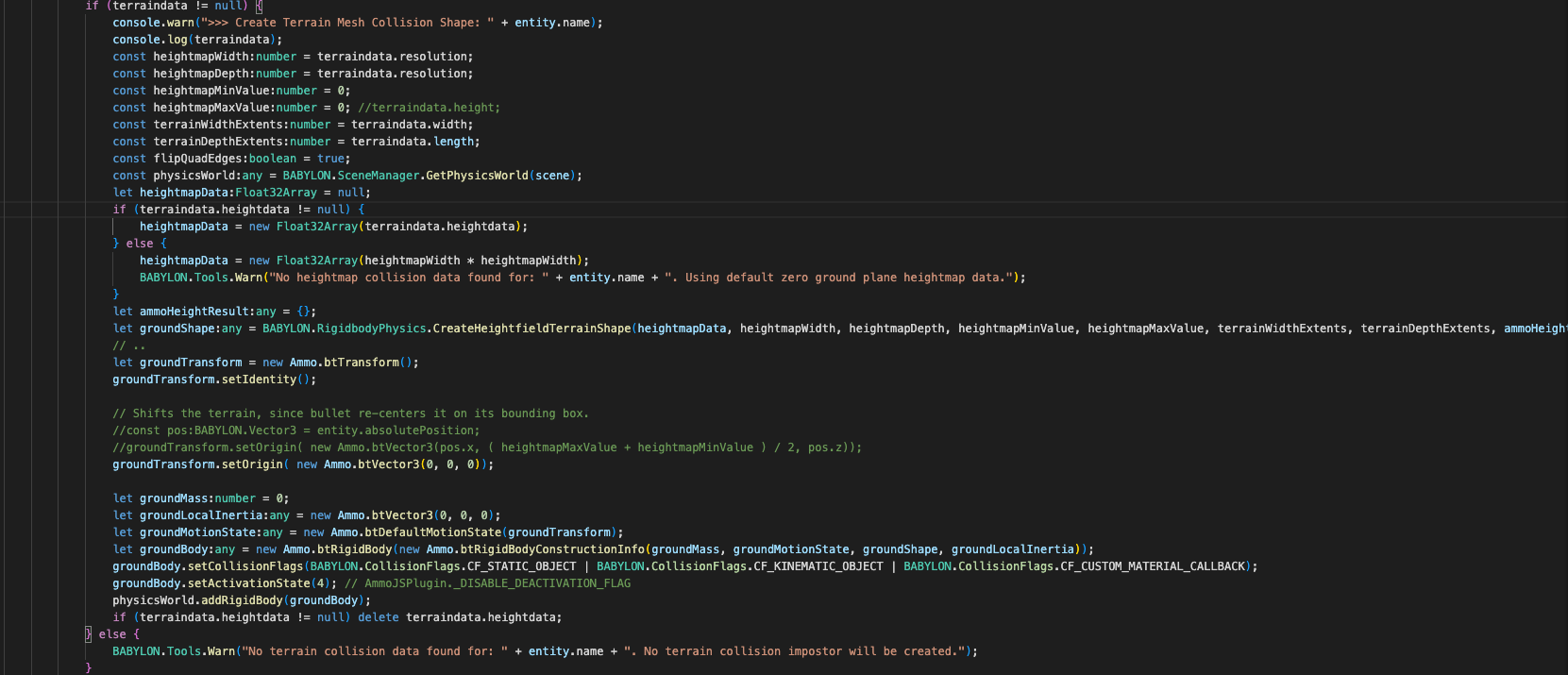Click SceneManager in the physicsWorld line
1568x675 pixels.
379,176
